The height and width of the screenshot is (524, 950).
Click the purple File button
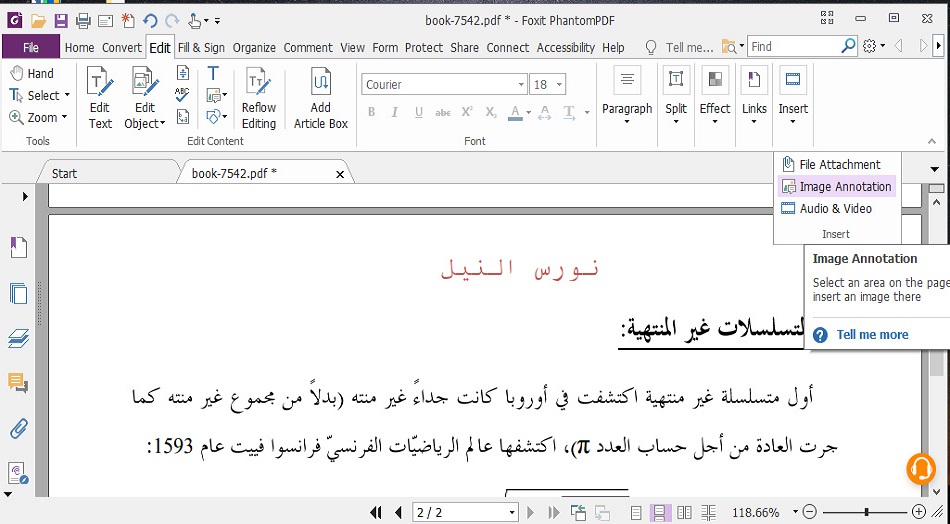31,47
